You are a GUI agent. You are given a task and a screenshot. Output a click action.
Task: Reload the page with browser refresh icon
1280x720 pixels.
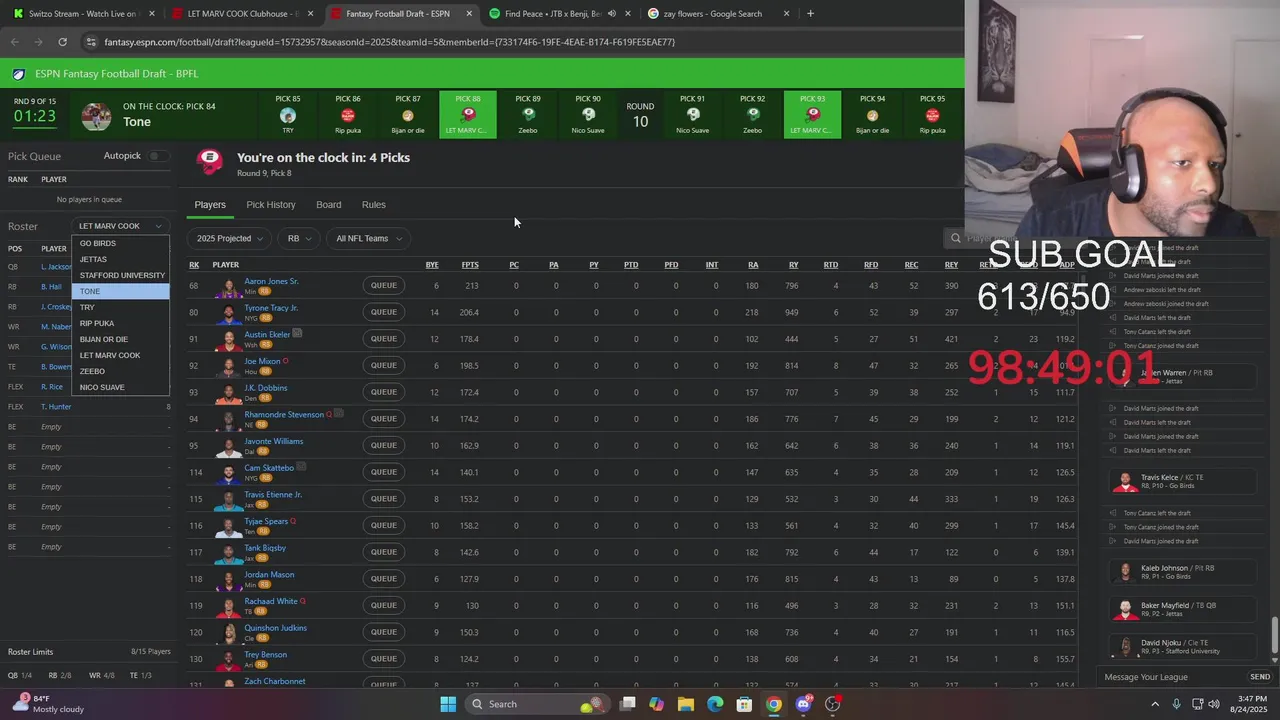[62, 42]
